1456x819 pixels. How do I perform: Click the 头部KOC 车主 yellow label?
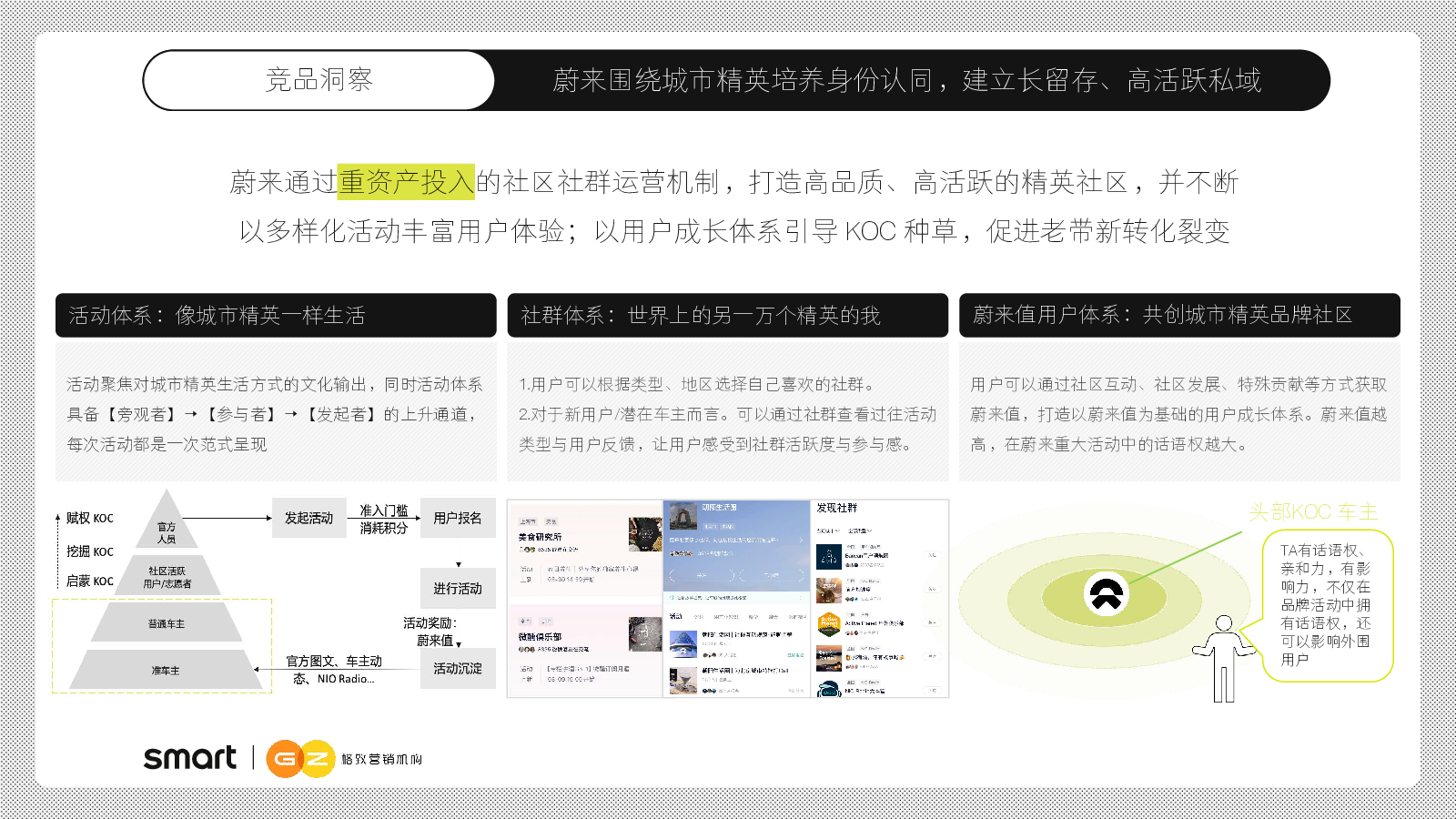point(1313,511)
